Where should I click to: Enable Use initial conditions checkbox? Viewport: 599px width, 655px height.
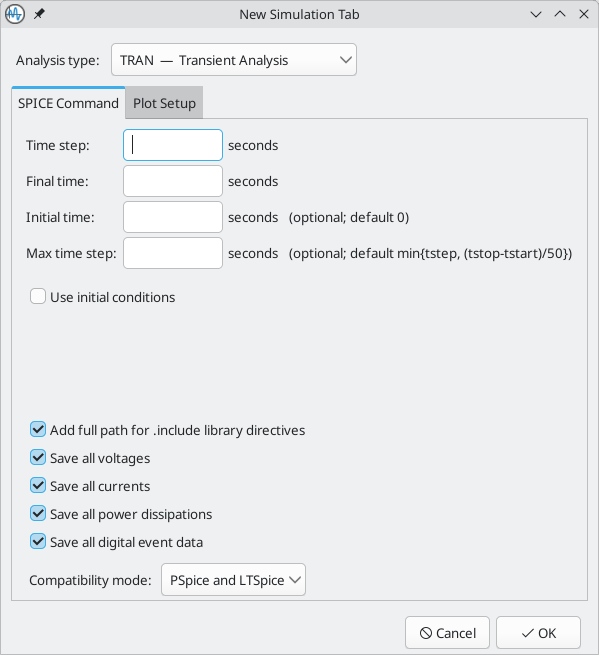pos(38,297)
